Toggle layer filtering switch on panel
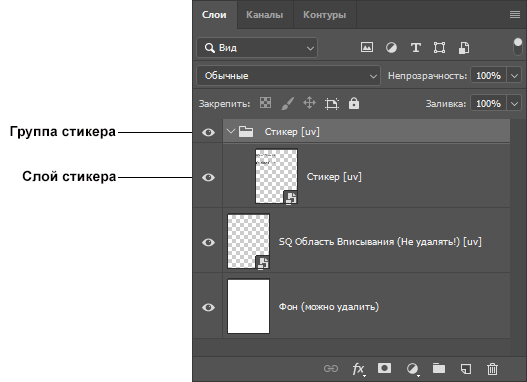The height and width of the screenshot is (382, 527). [518, 46]
